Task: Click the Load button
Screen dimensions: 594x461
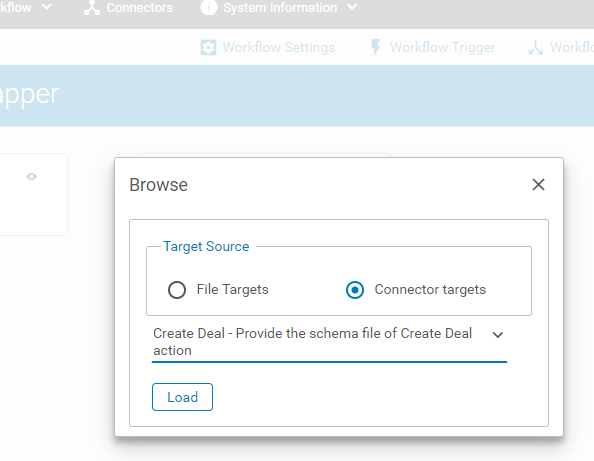Action: (x=182, y=397)
